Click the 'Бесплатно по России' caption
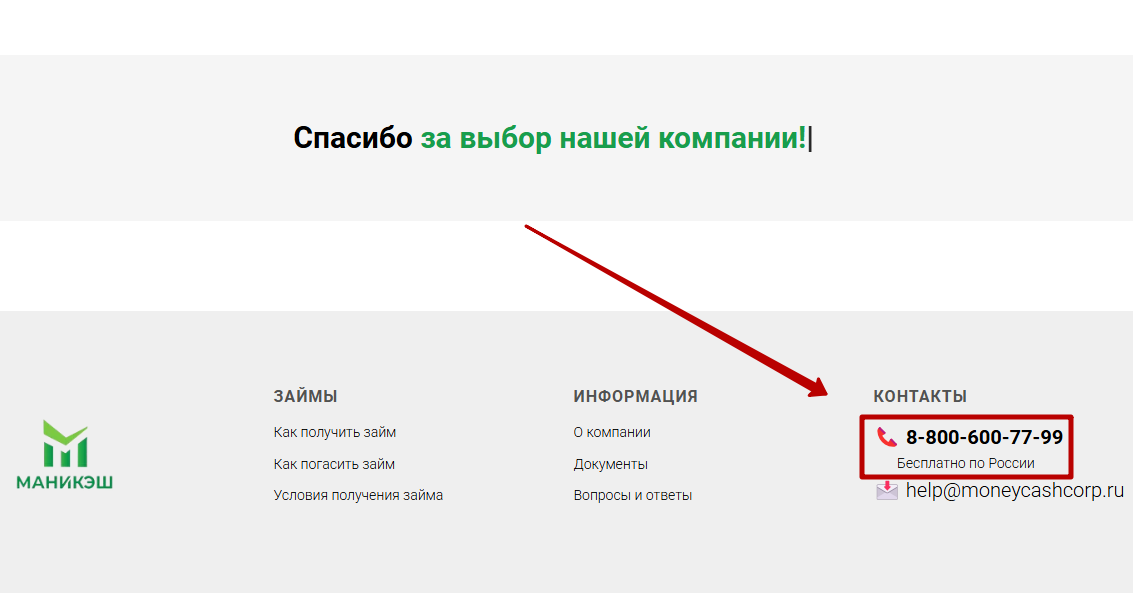1133x593 pixels. tap(965, 464)
